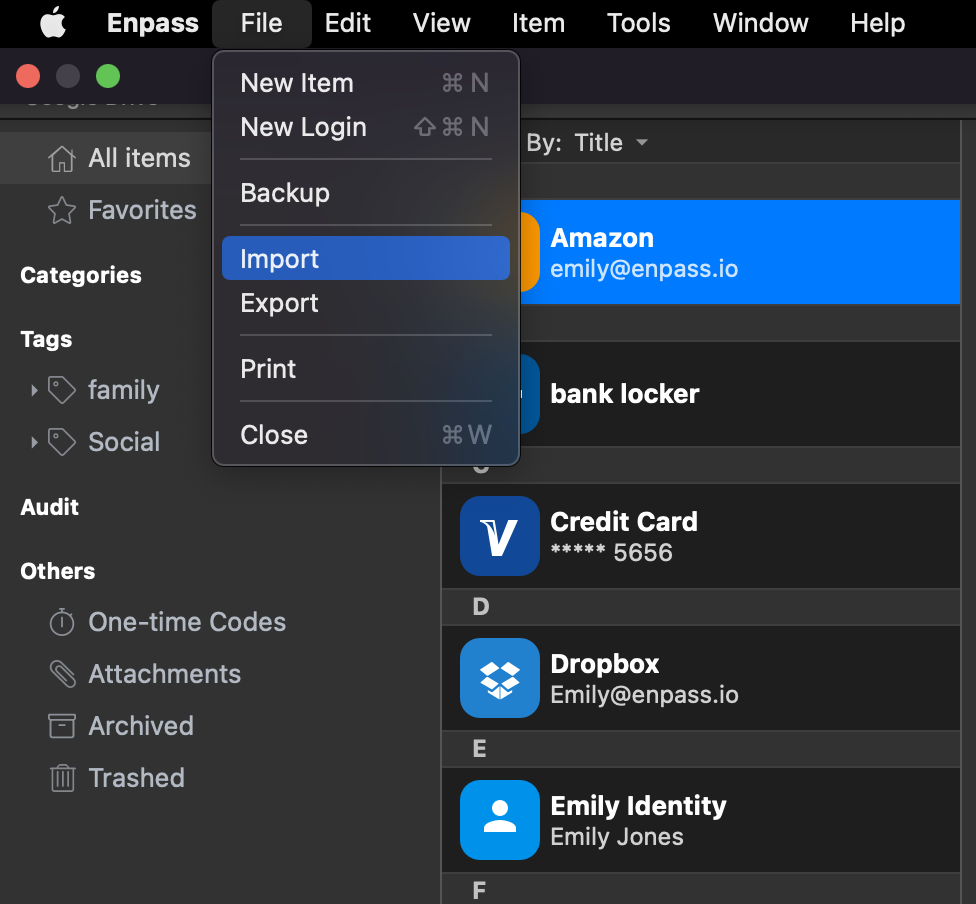Image resolution: width=976 pixels, height=904 pixels.
Task: Click the Favorites star icon
Action: (62, 210)
